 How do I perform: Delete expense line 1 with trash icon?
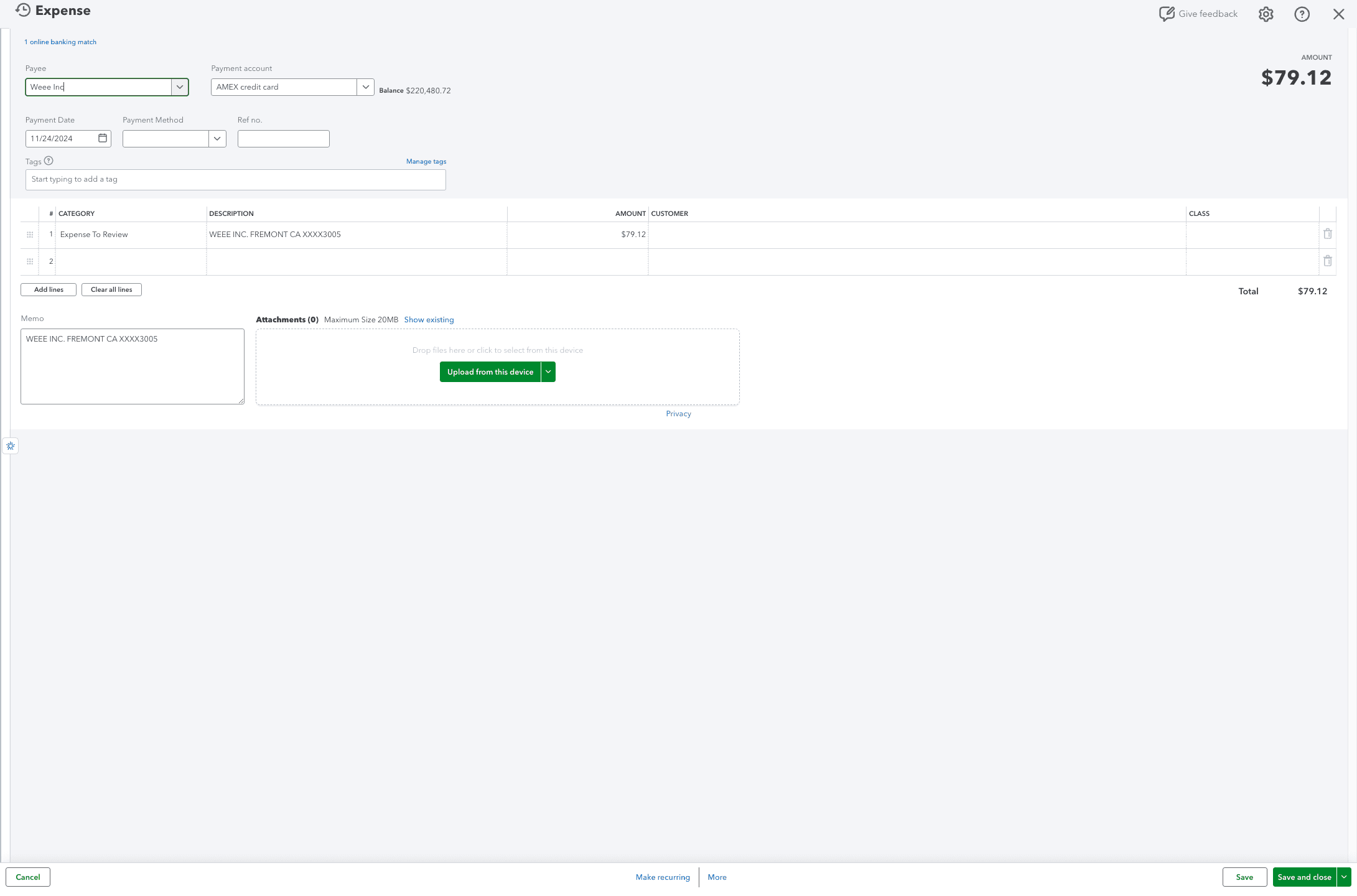1328,234
